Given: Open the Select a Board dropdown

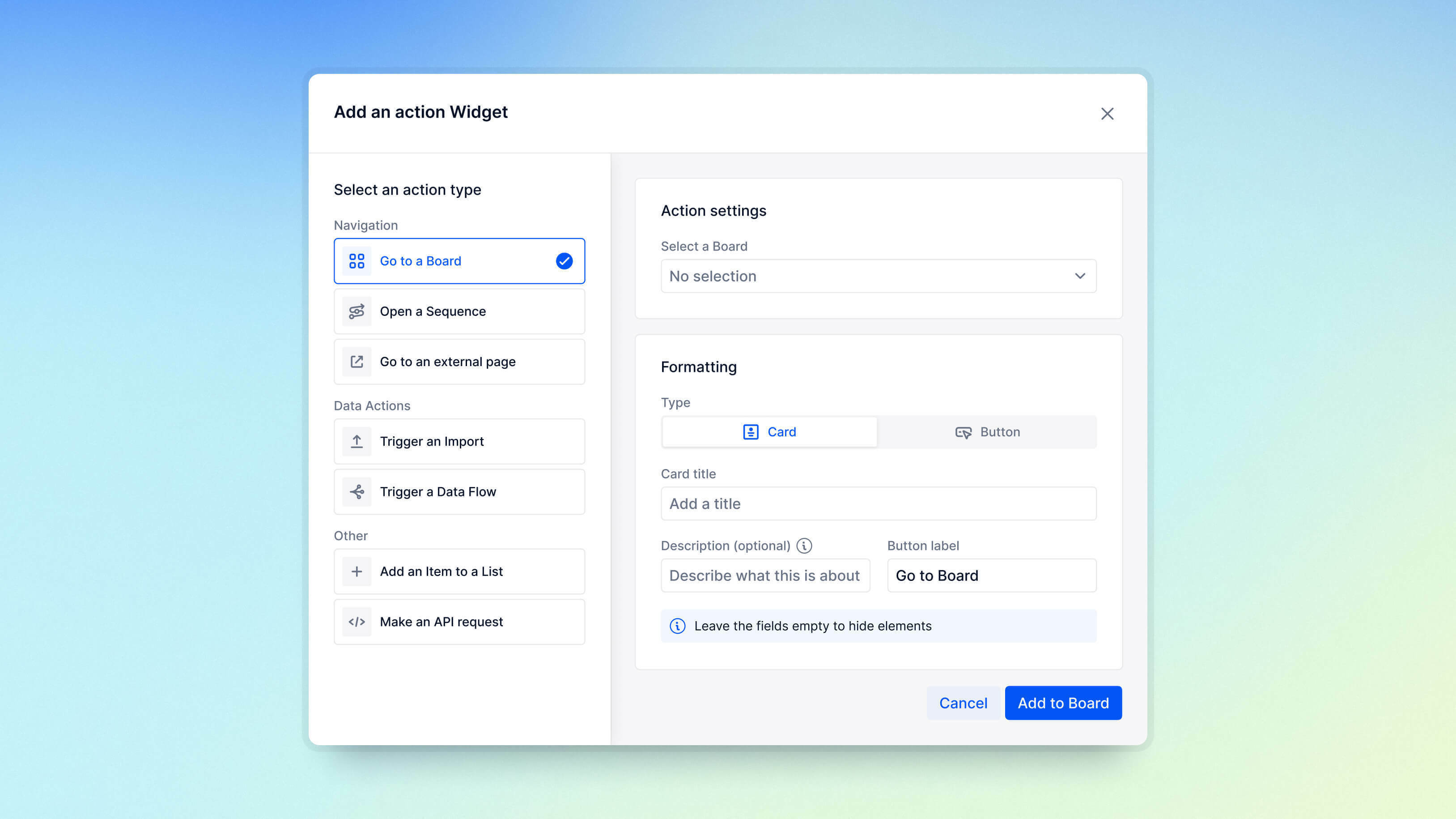Looking at the screenshot, I should pos(879,276).
